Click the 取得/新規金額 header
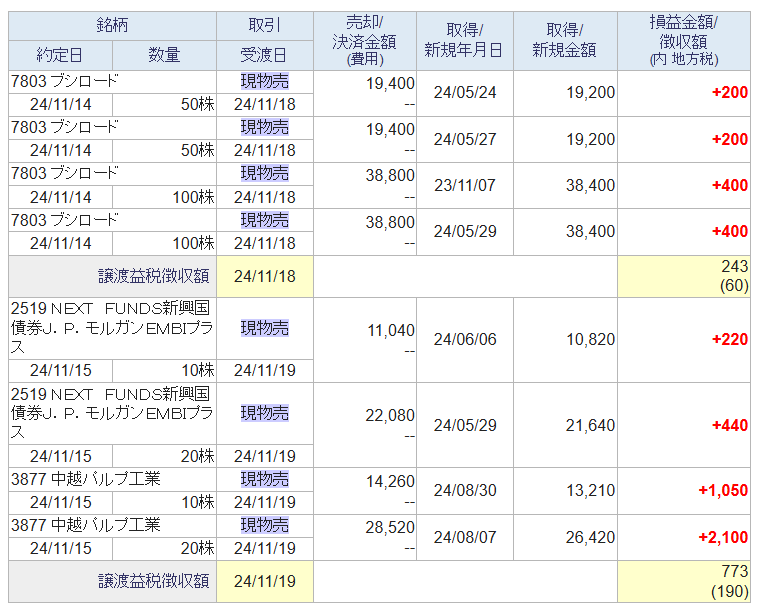This screenshot has height=612, width=761. pos(565,40)
